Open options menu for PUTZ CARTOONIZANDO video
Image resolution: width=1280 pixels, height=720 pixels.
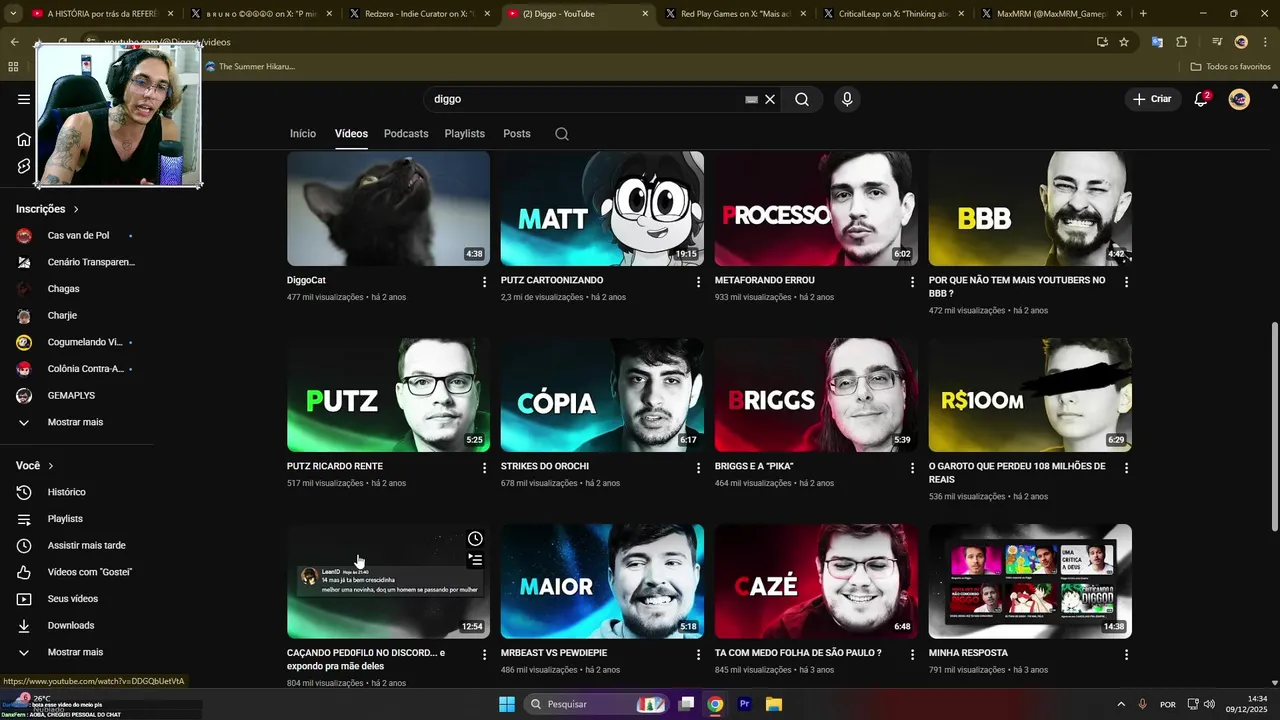pyautogui.click(x=698, y=282)
